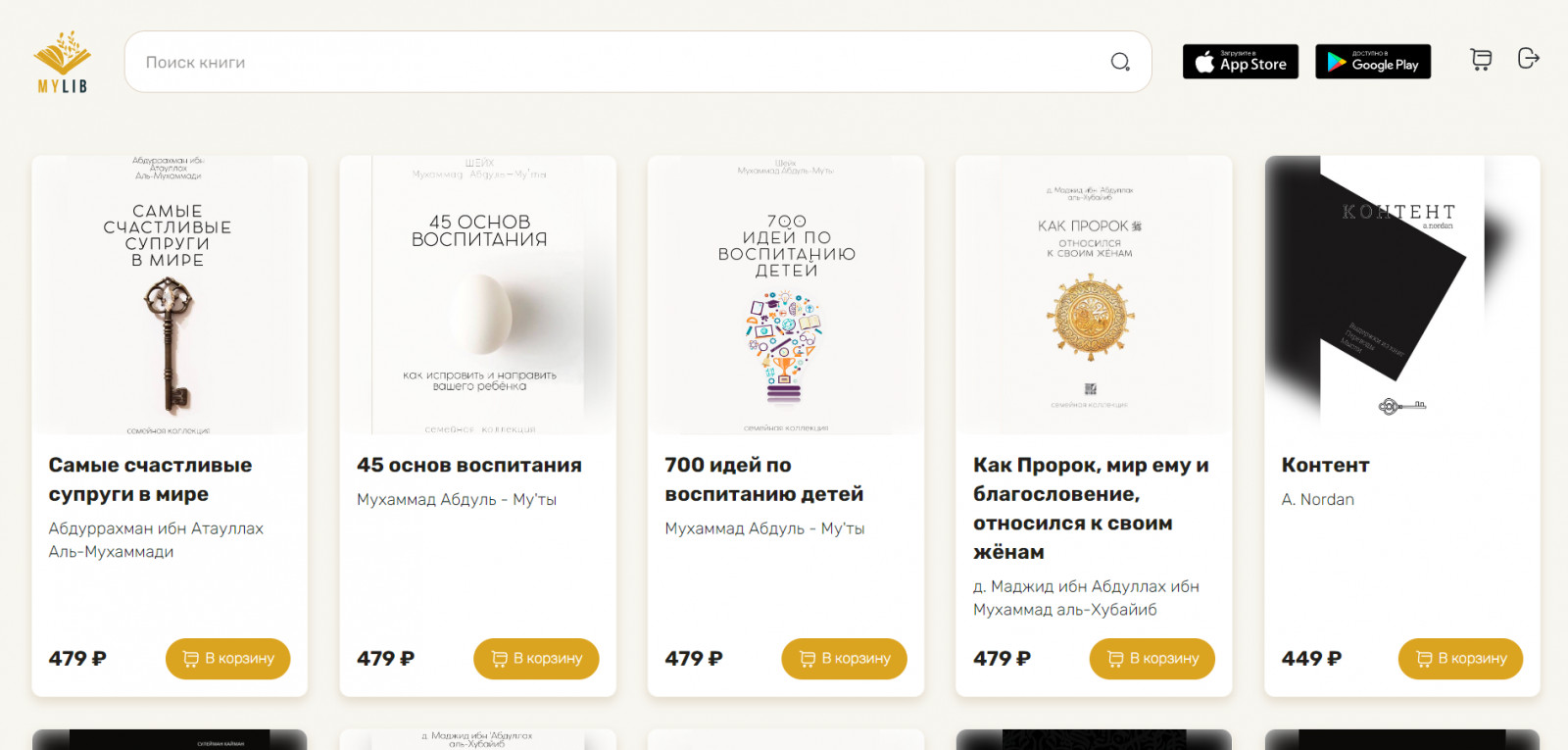Screen dimensions: 1568x750
Task: Open the key cover book thumbnail
Action: pyautogui.click(x=169, y=295)
